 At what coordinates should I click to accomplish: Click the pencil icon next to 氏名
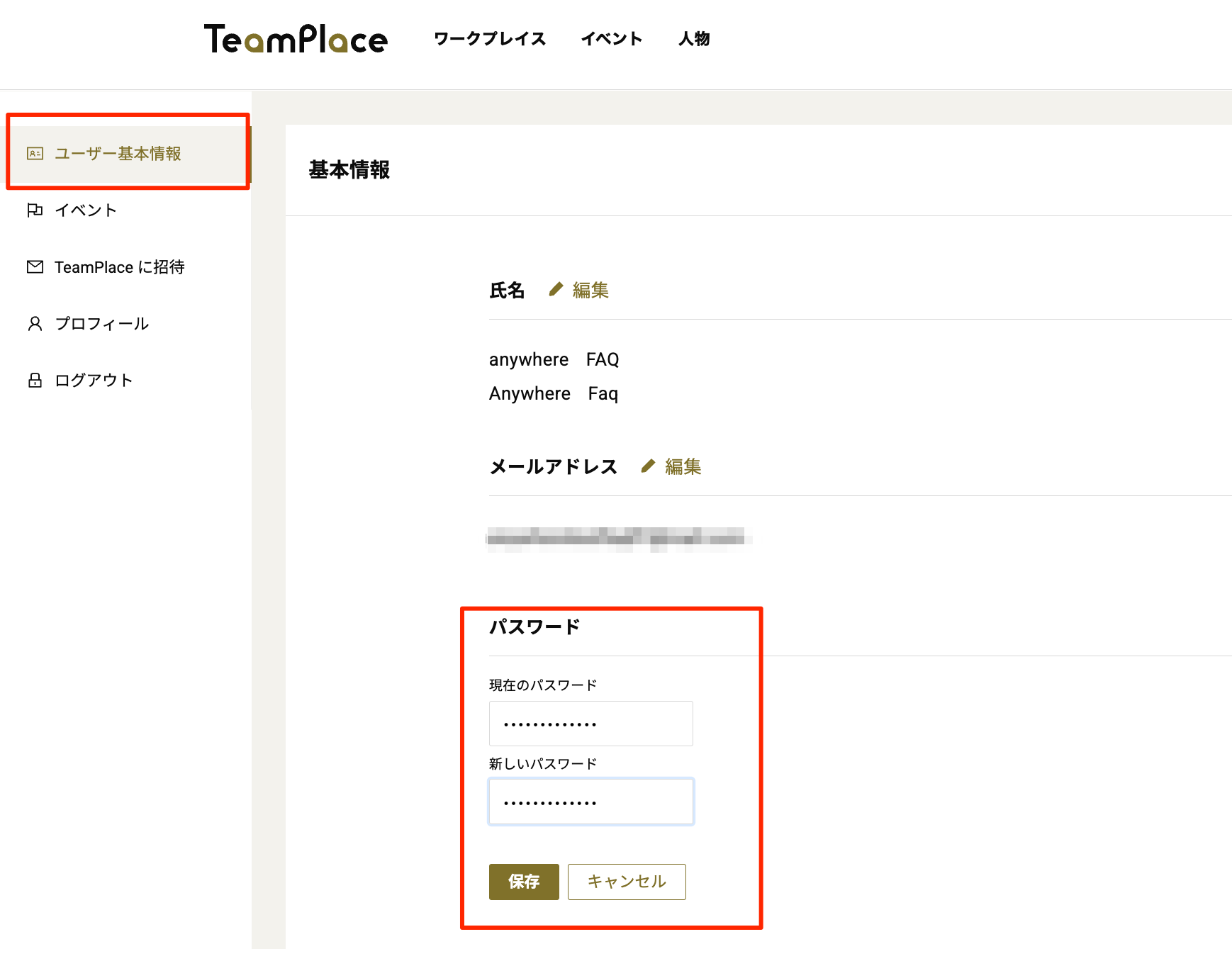click(x=556, y=290)
